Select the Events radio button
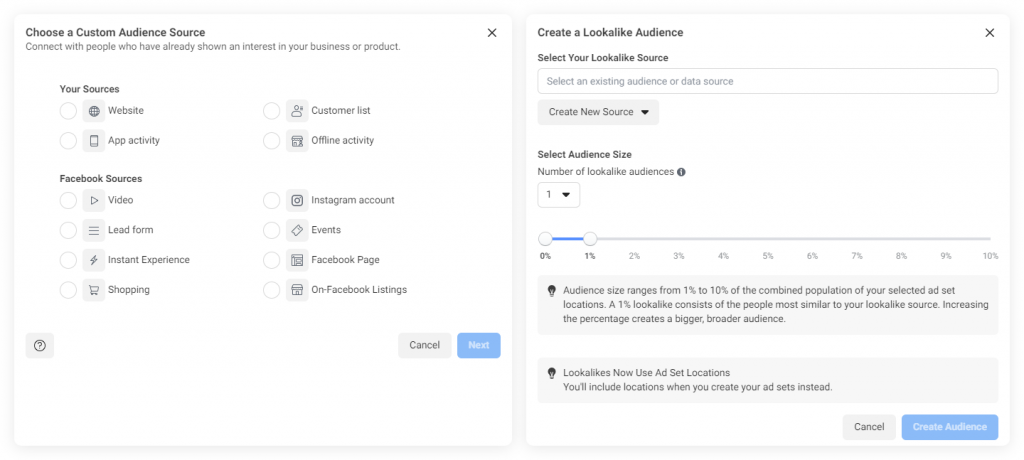The width and height of the screenshot is (1024, 460). click(272, 230)
